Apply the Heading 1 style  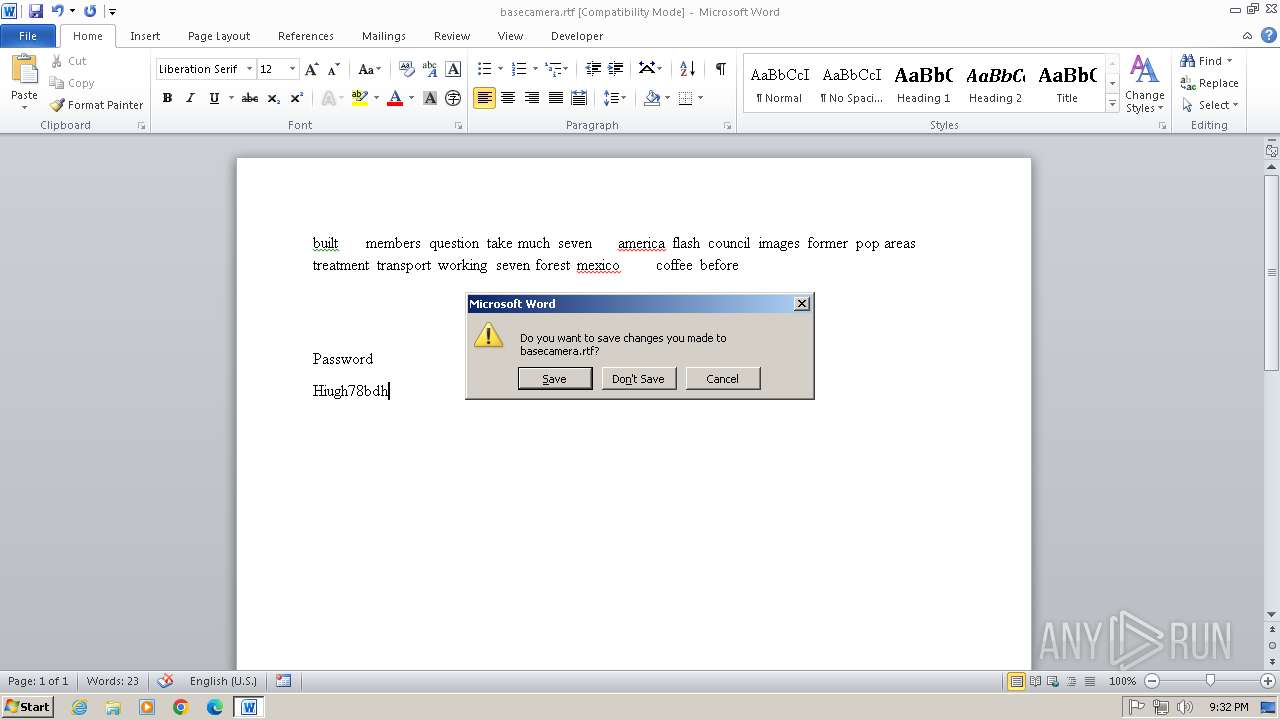click(923, 84)
